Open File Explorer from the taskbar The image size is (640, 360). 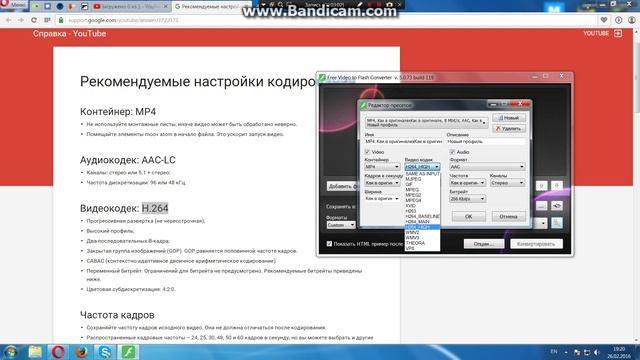tap(35, 352)
